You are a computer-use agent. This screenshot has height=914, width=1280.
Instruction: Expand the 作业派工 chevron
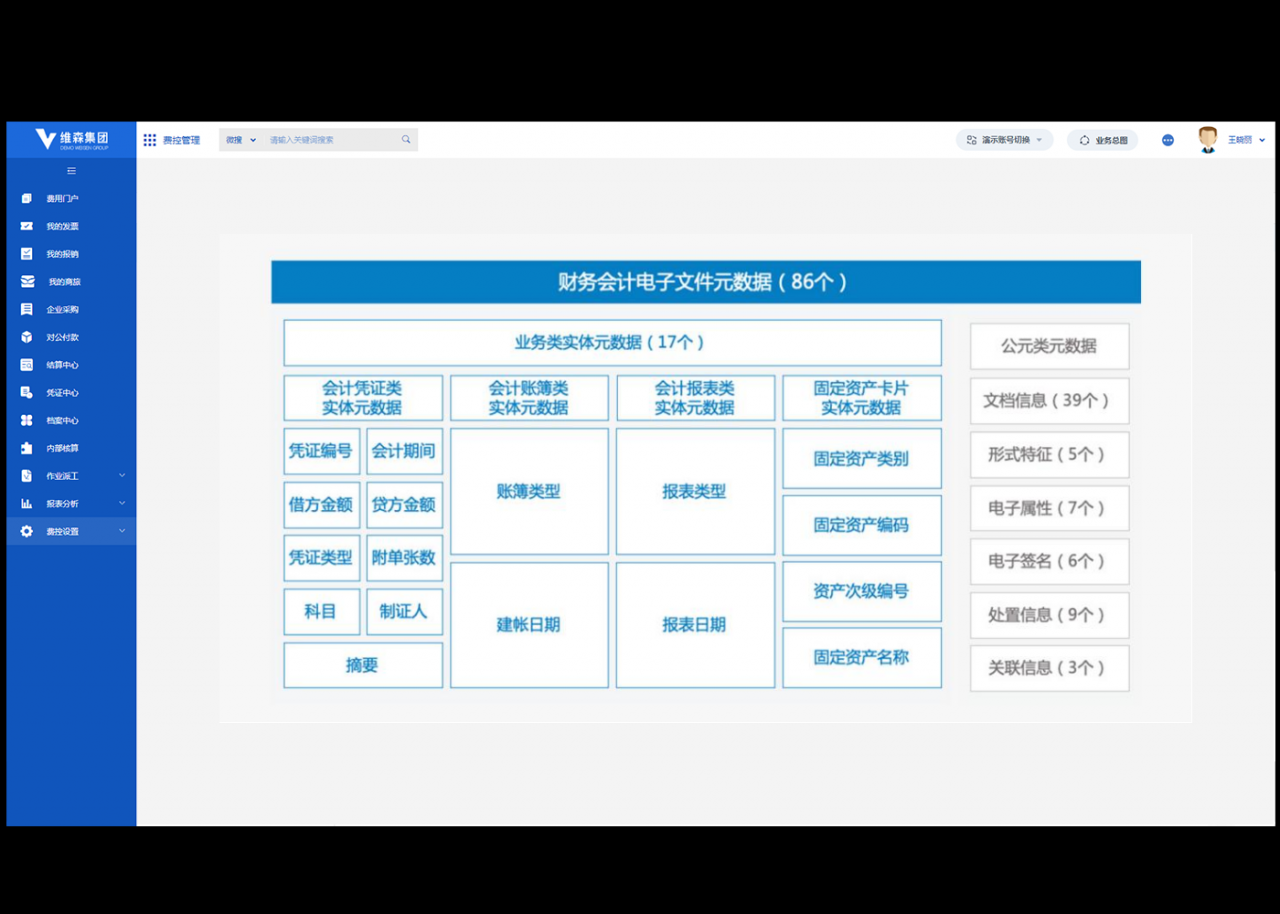click(122, 476)
